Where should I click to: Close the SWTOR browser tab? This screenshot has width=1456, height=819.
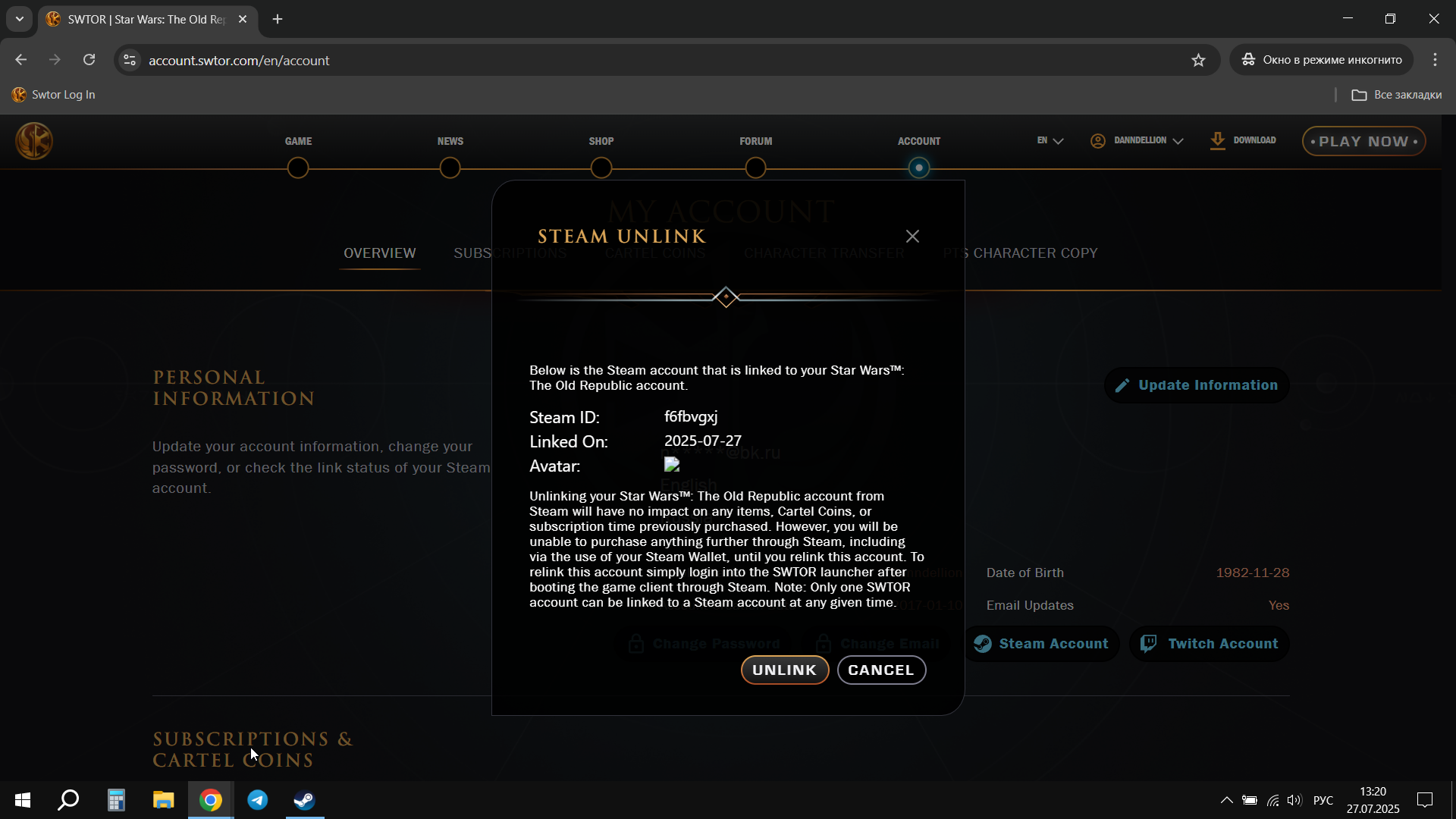pos(243,19)
